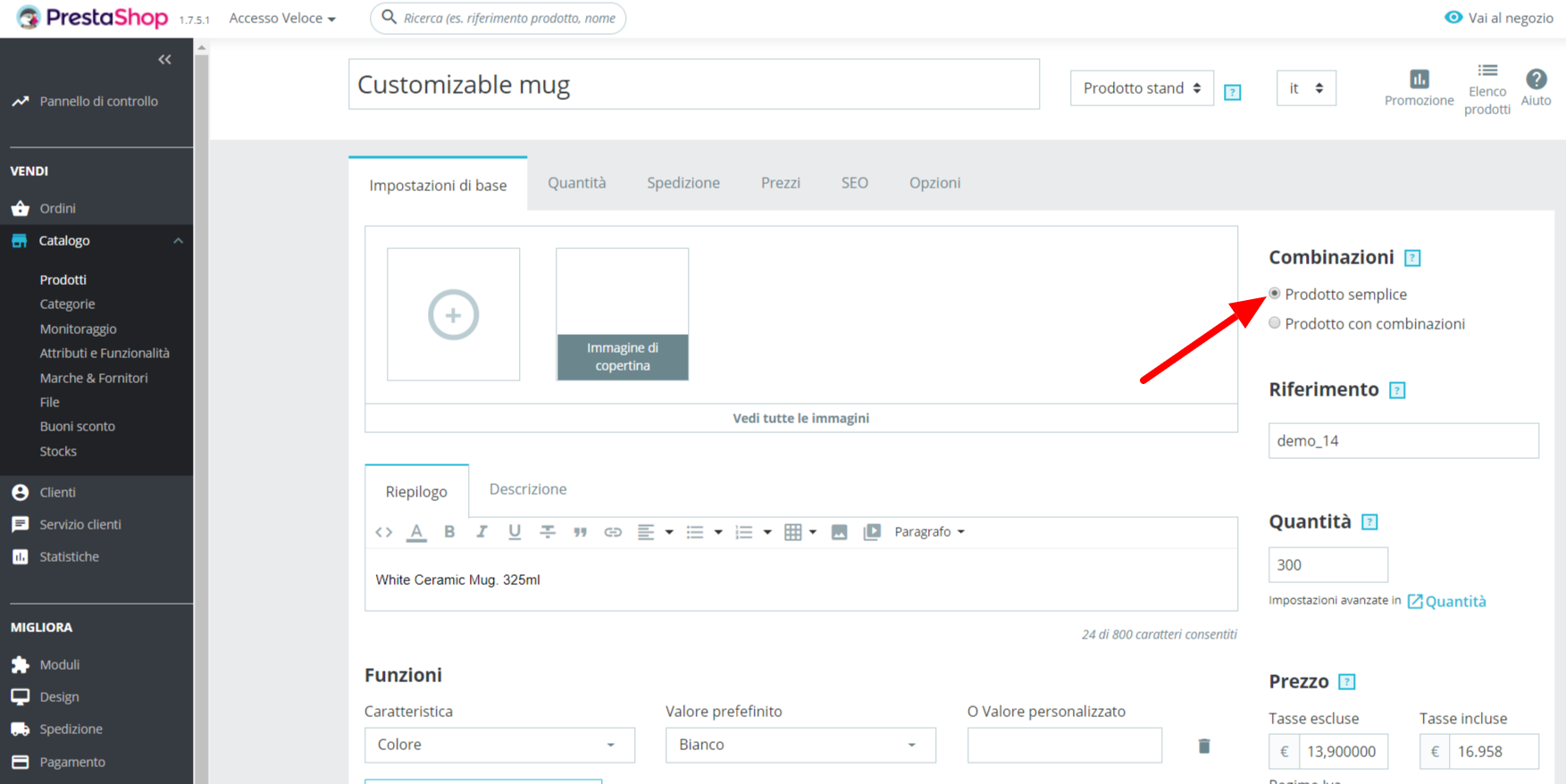This screenshot has height=784, width=1566.
Task: Click help icon next to Combinazioni heading
Action: 1412,258
